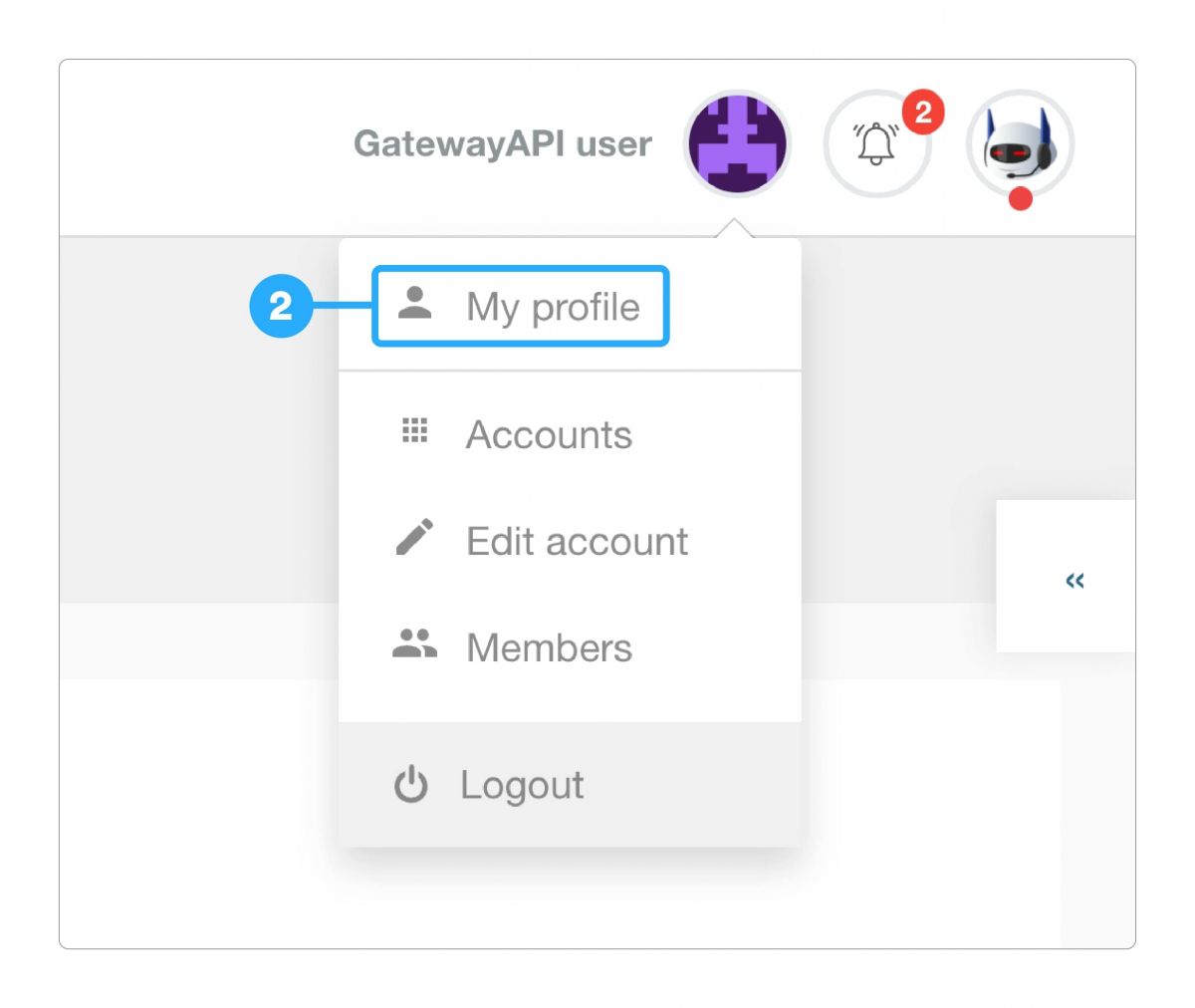This screenshot has height=1008, width=1195.
Task: Click the GatewayAPI user name label
Action: tap(503, 143)
